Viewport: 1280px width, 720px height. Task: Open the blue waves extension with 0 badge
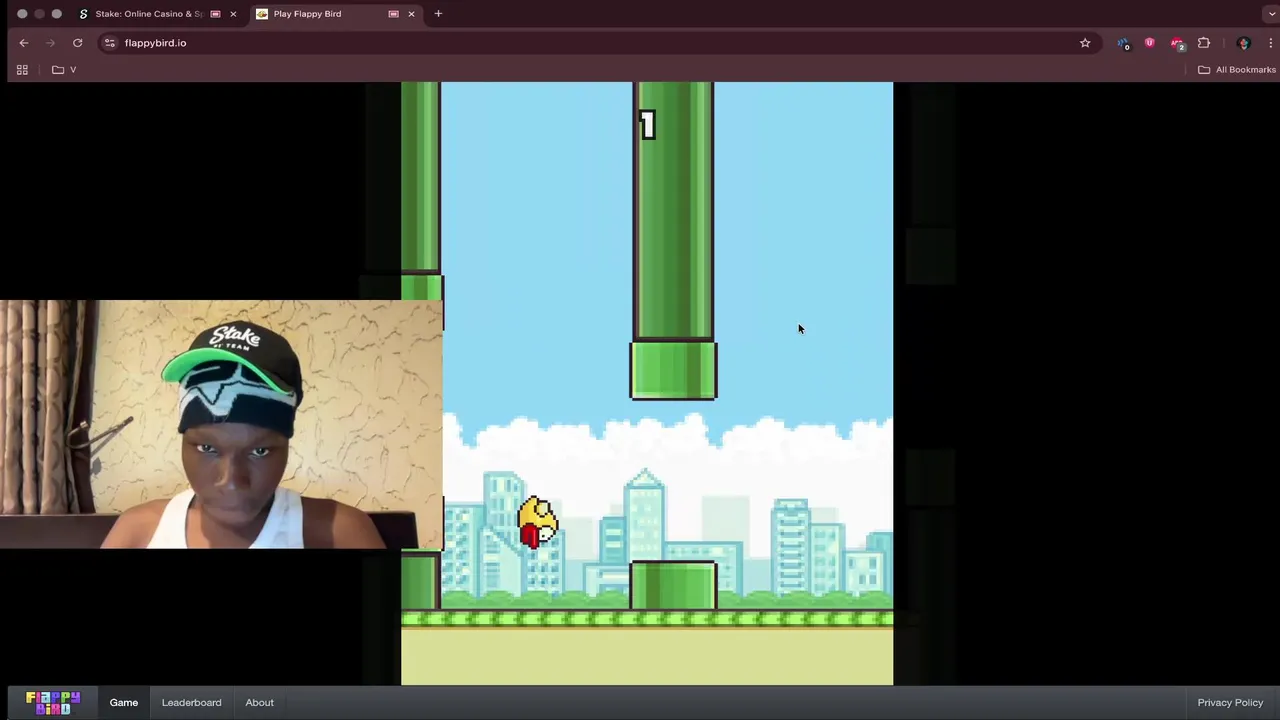point(1124,43)
